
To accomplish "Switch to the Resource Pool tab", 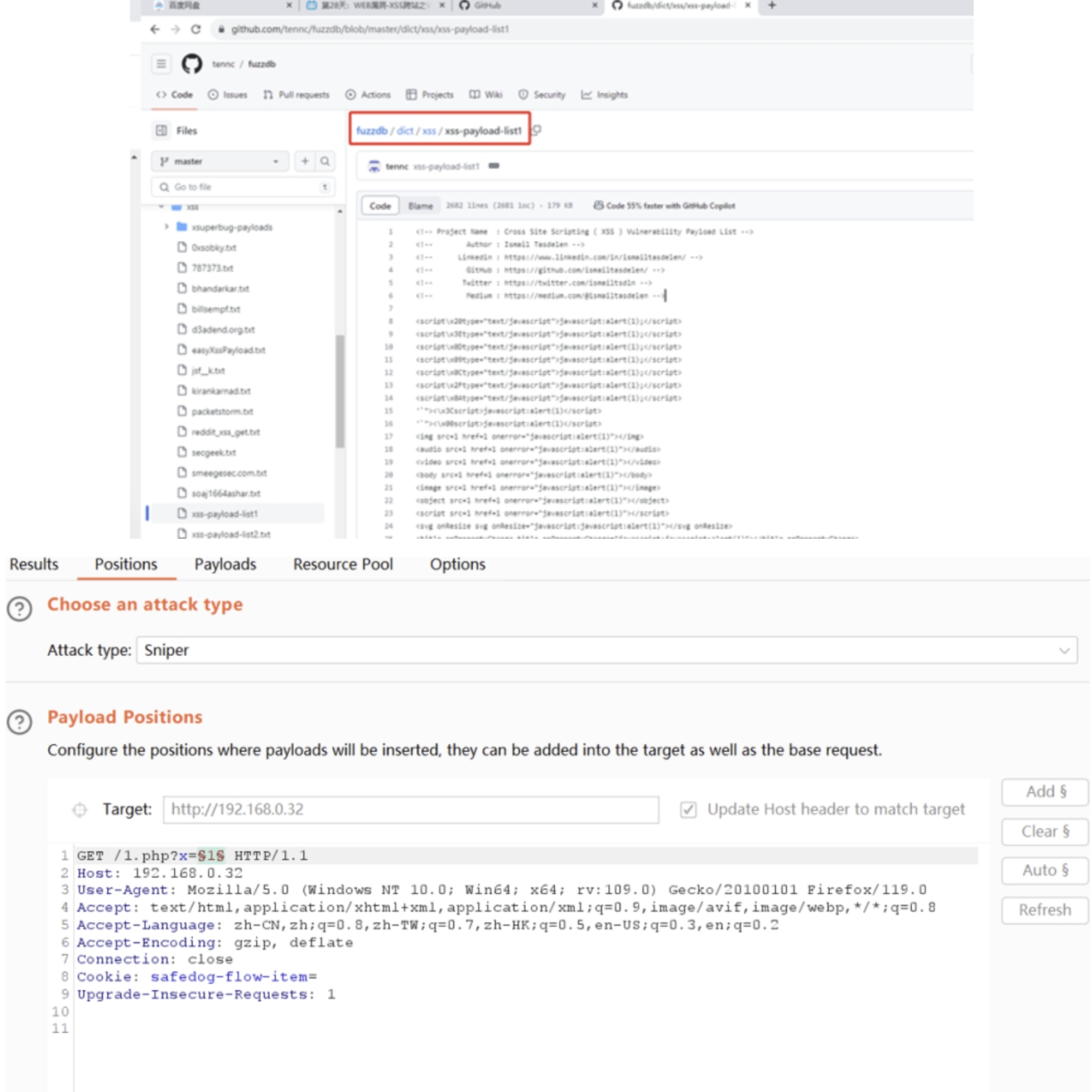I will click(343, 564).
